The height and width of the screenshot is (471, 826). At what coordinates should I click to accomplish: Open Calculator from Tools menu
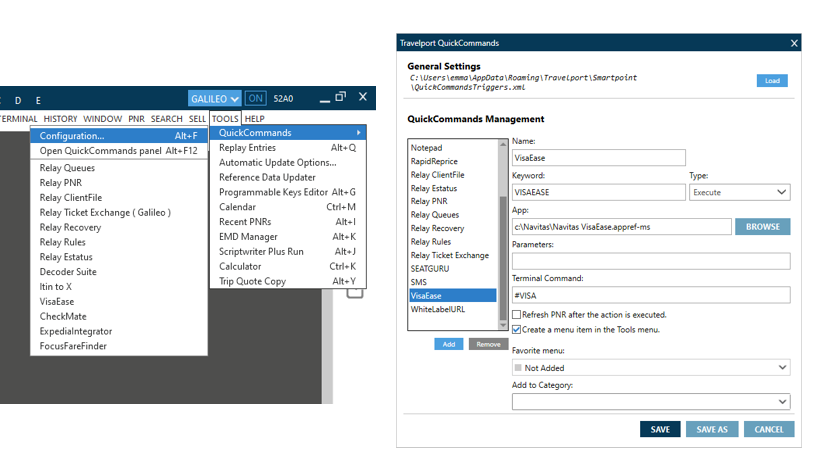[288, 266]
